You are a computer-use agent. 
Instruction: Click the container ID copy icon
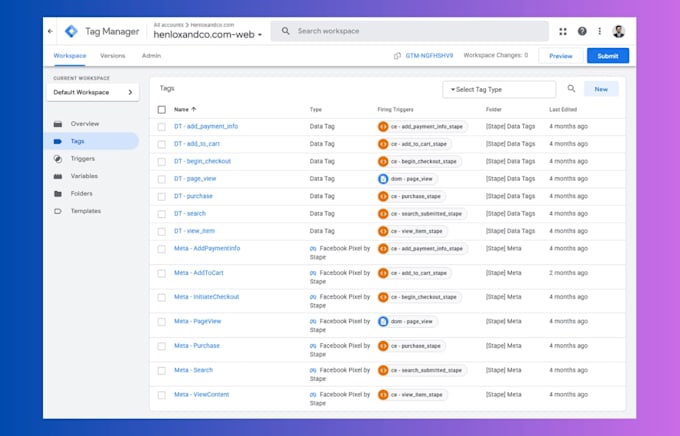click(x=397, y=56)
